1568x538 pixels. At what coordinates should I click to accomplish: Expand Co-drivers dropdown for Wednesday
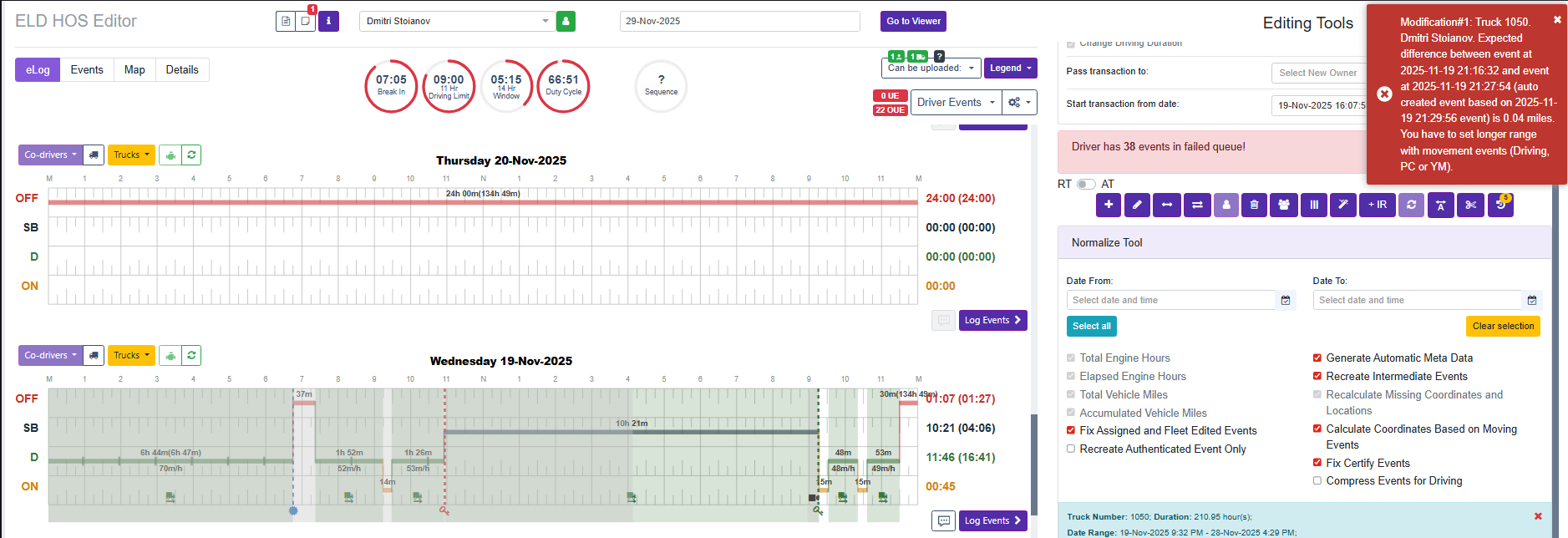[x=50, y=355]
